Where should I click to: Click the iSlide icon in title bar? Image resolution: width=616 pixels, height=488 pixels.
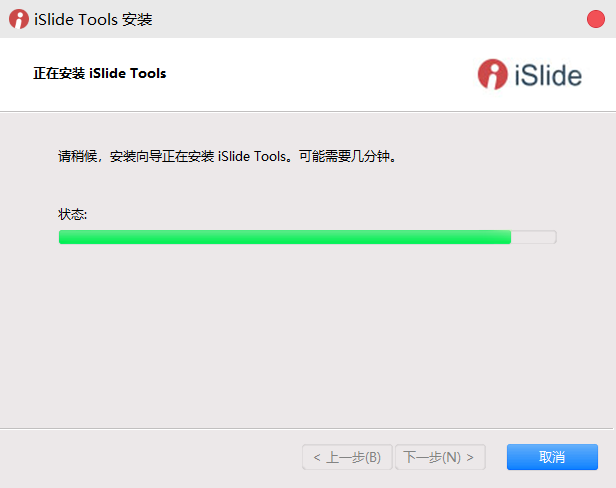[x=18, y=19]
